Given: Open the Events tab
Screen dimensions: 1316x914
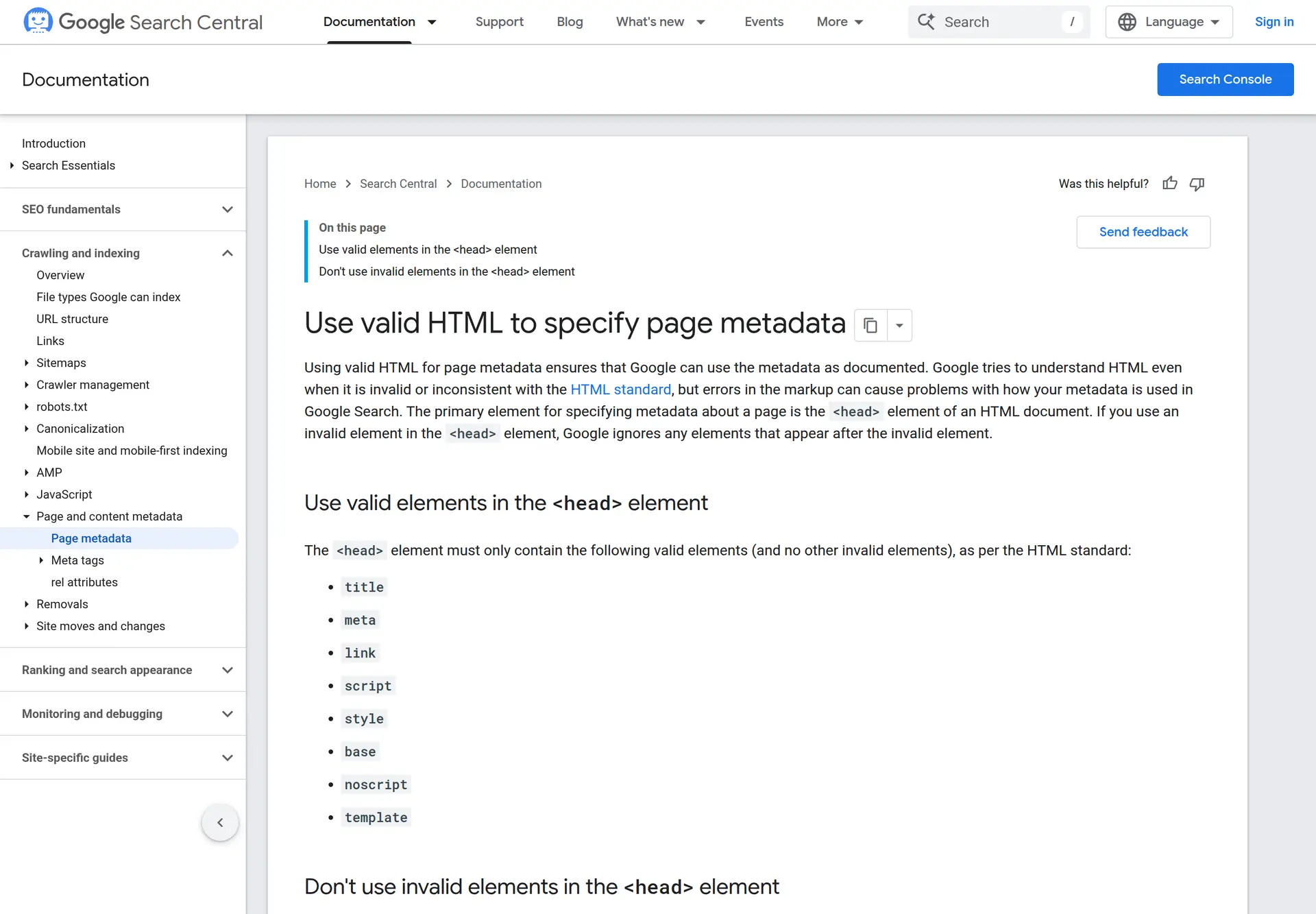Looking at the screenshot, I should click(764, 22).
